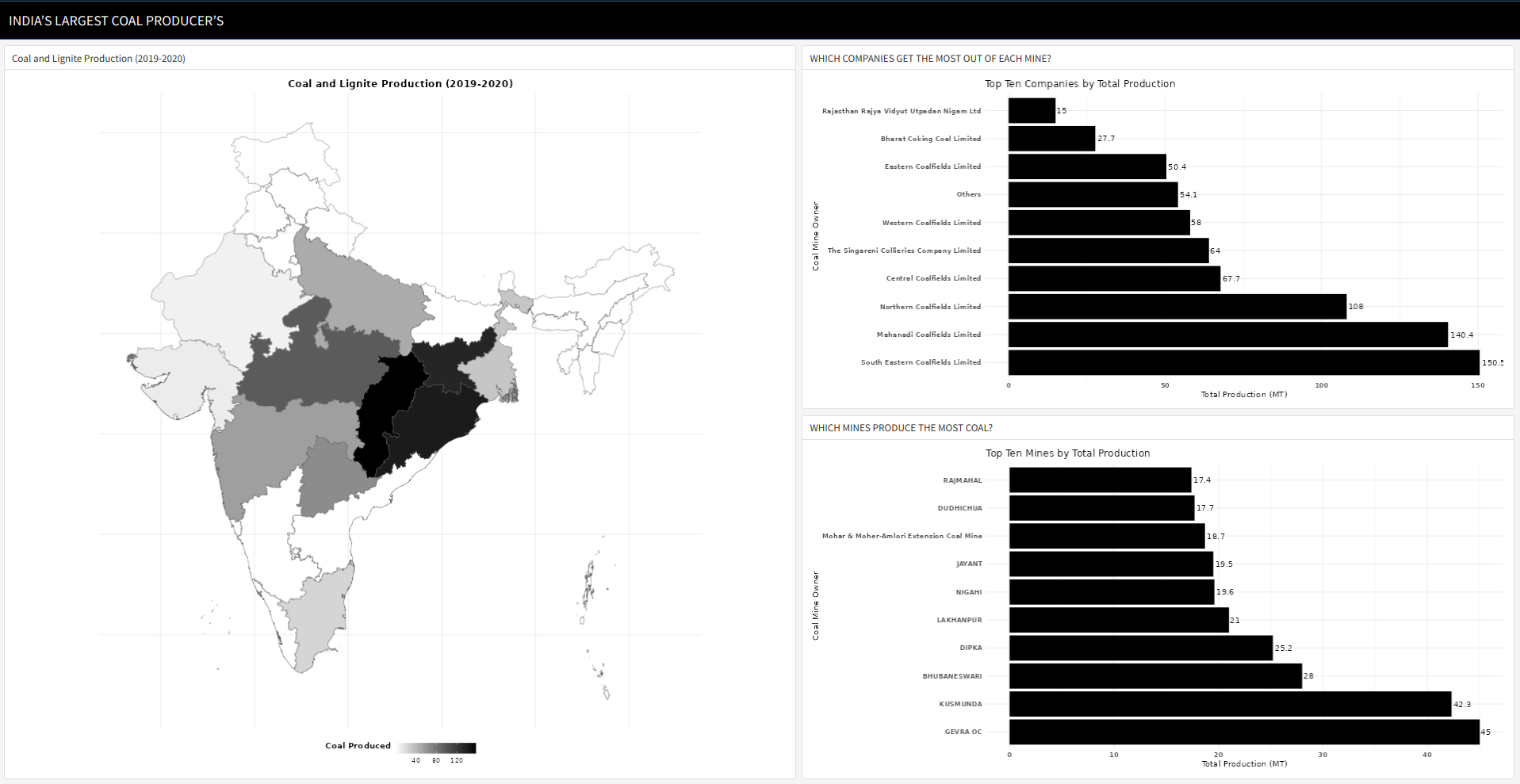Select The Singareni Collieries Company bar
The width and height of the screenshot is (1520, 784).
pyautogui.click(x=1108, y=250)
